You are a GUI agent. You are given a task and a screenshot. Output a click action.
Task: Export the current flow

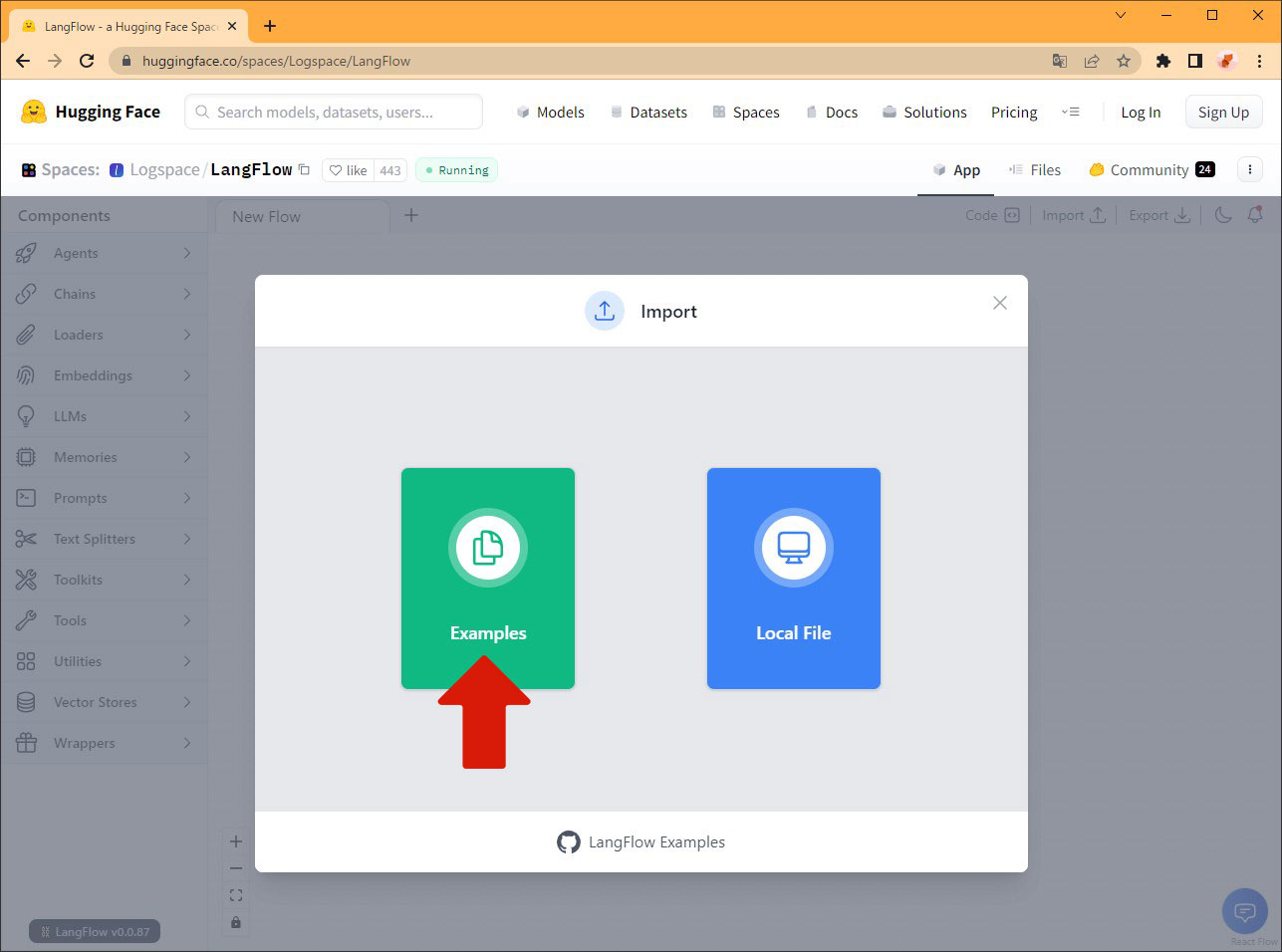point(1158,215)
